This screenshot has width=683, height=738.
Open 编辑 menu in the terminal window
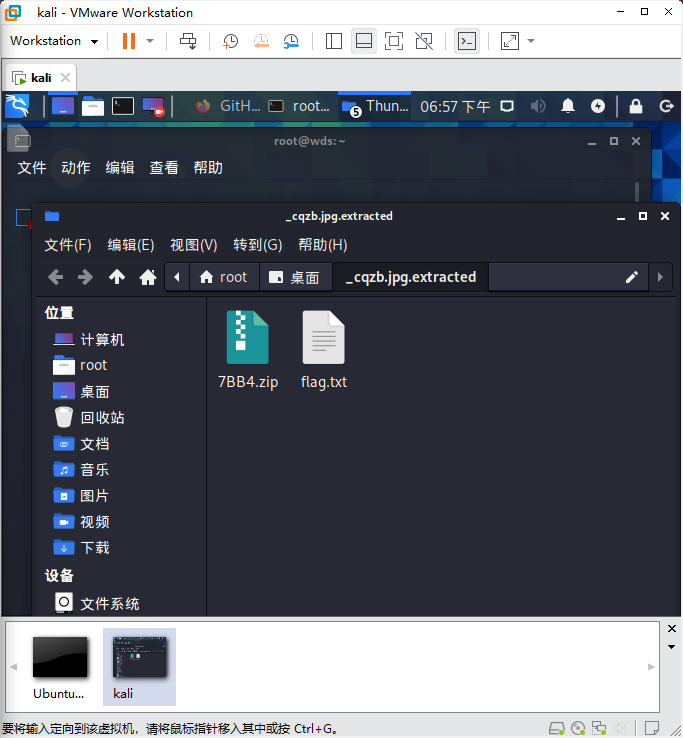pos(120,168)
